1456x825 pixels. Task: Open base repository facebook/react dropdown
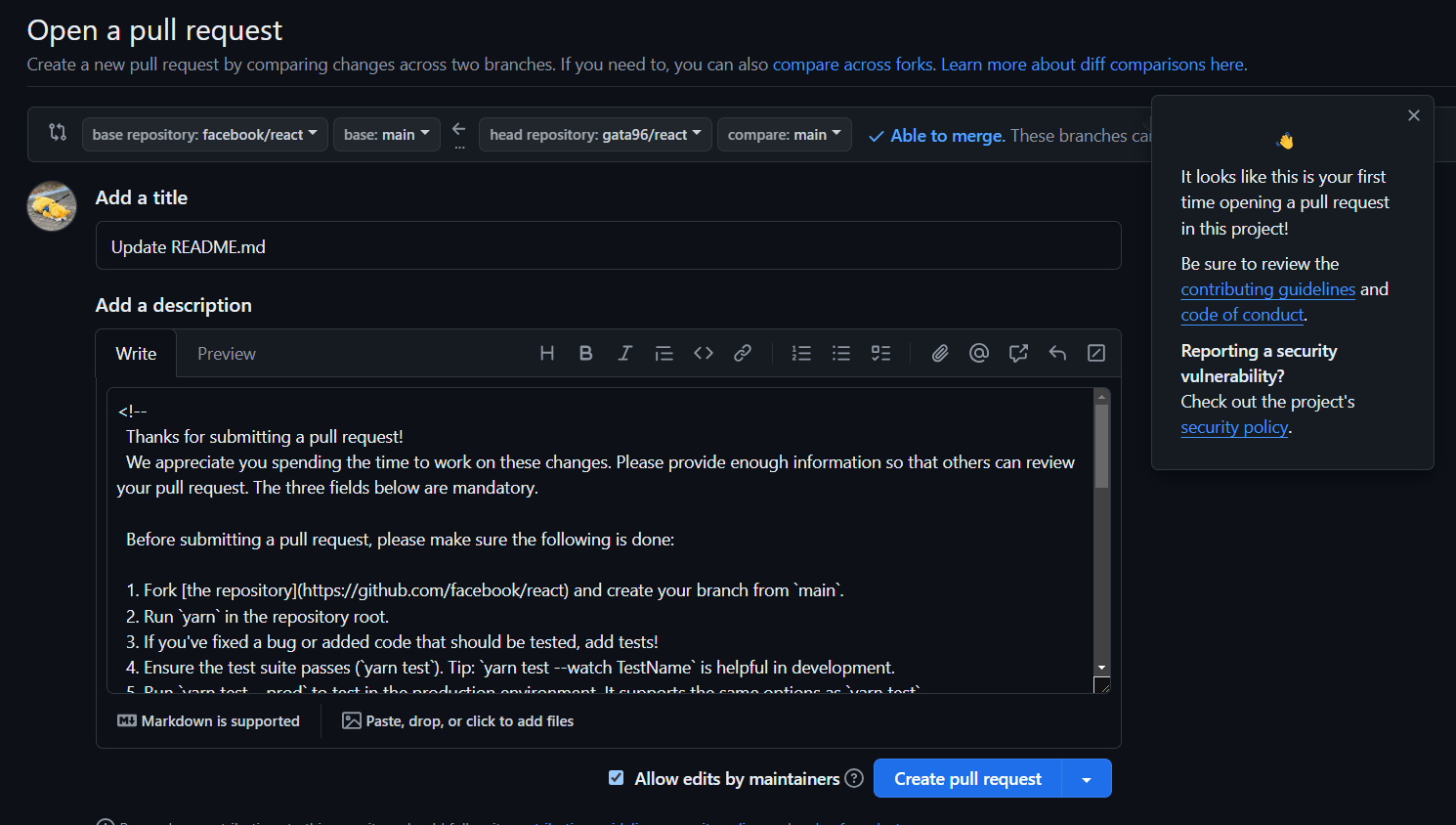[x=204, y=135]
